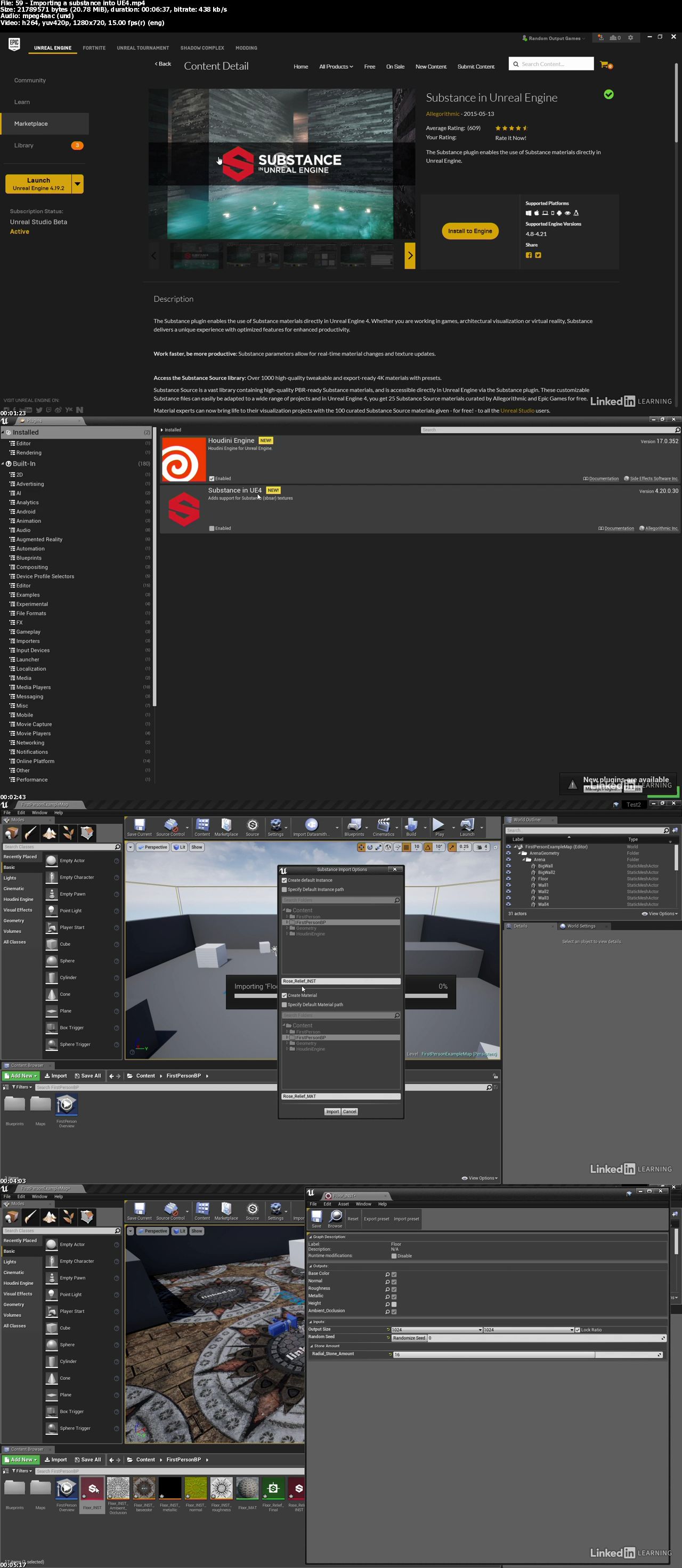Toggle the Create Material checkbox
Viewport: 682px width, 1568px height.
[284, 995]
